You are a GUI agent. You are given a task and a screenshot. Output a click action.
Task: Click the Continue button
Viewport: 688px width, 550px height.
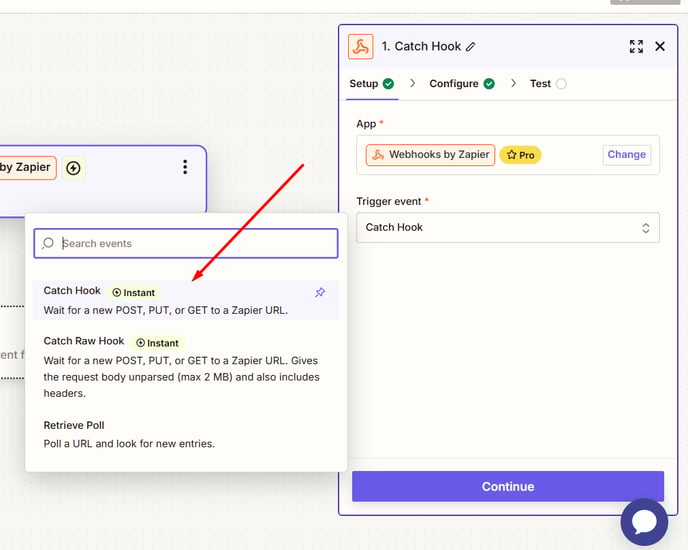508,486
